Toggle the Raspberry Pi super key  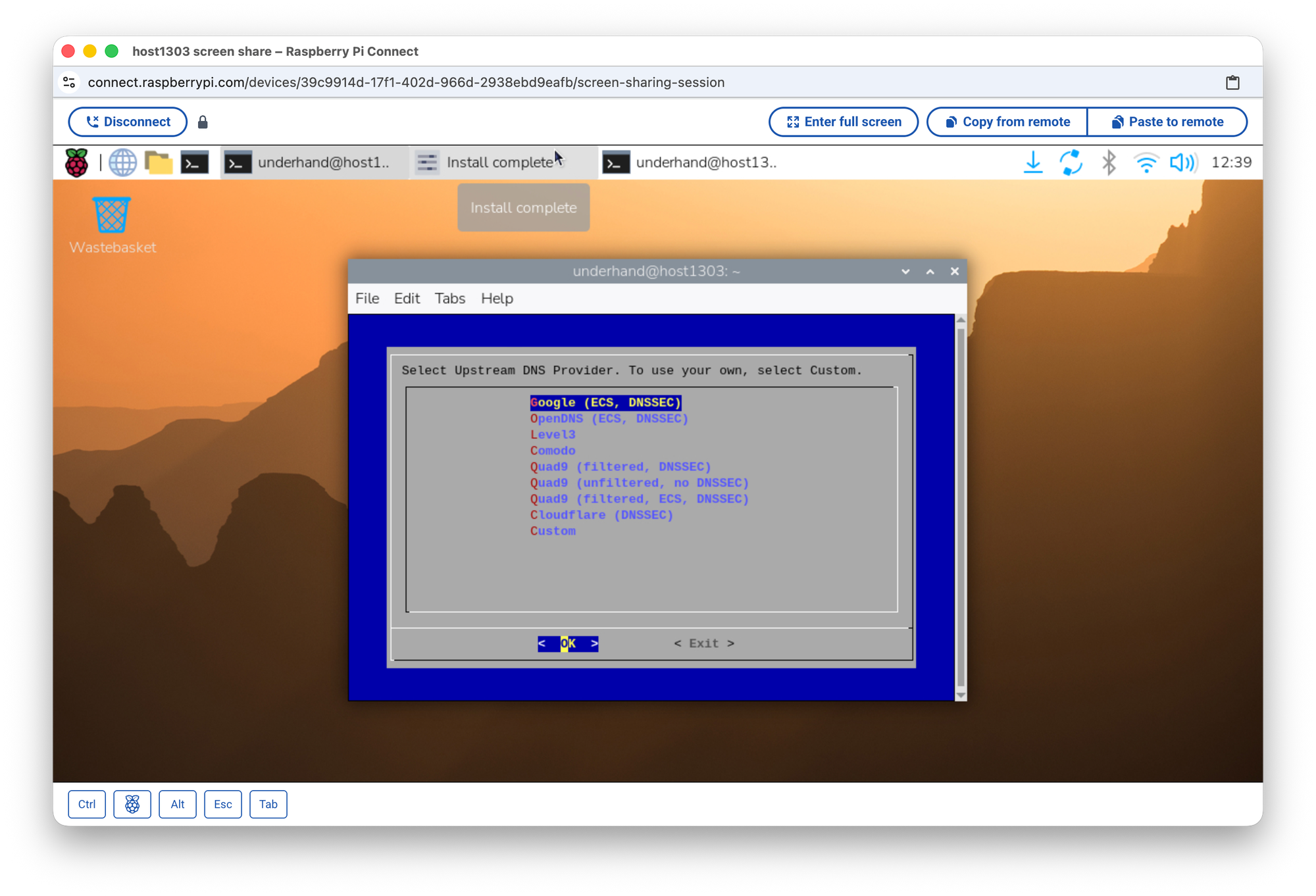pos(132,804)
